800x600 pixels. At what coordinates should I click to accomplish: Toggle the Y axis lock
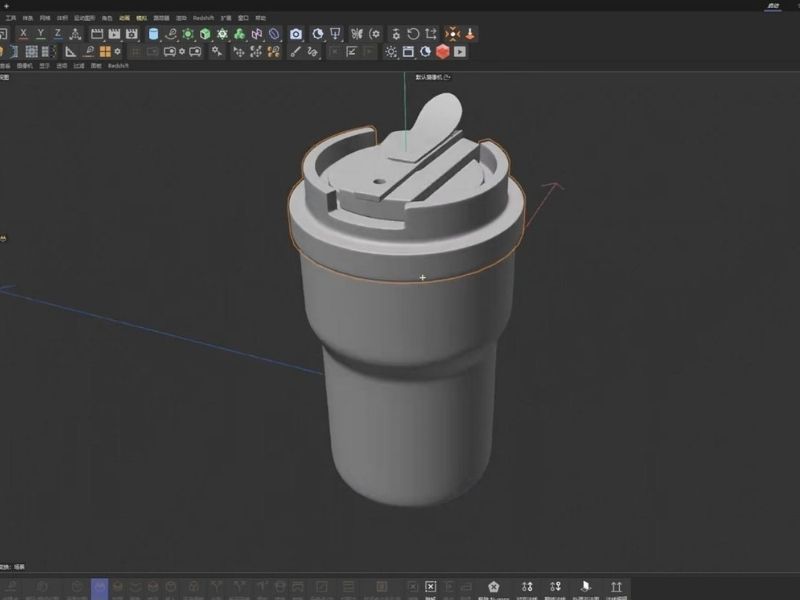tap(40, 34)
